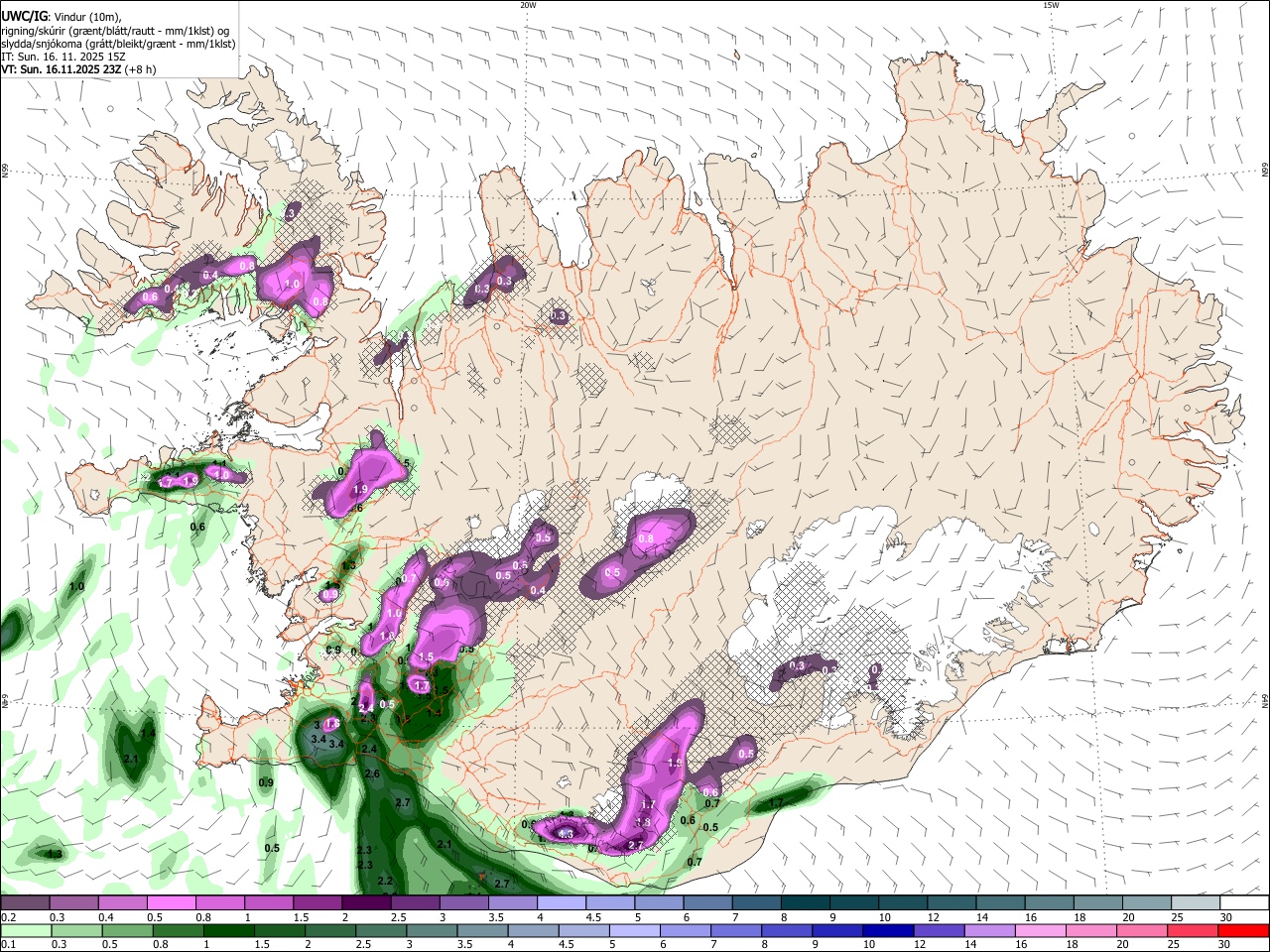This screenshot has height=952, width=1270.
Task: Pick the upper scale's grey-teal 16 swatch
Action: click(1050, 903)
